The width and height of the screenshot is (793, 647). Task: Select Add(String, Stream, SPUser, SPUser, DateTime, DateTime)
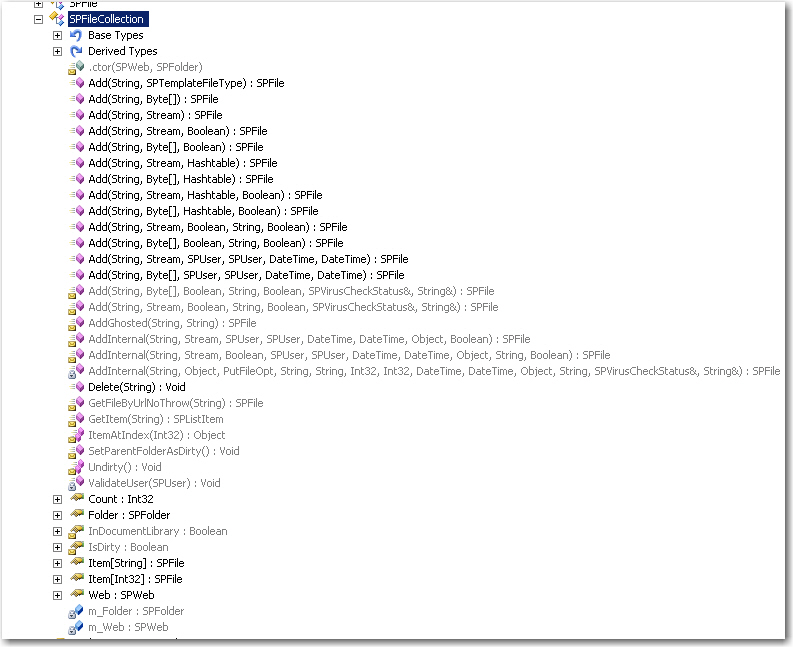[248, 259]
